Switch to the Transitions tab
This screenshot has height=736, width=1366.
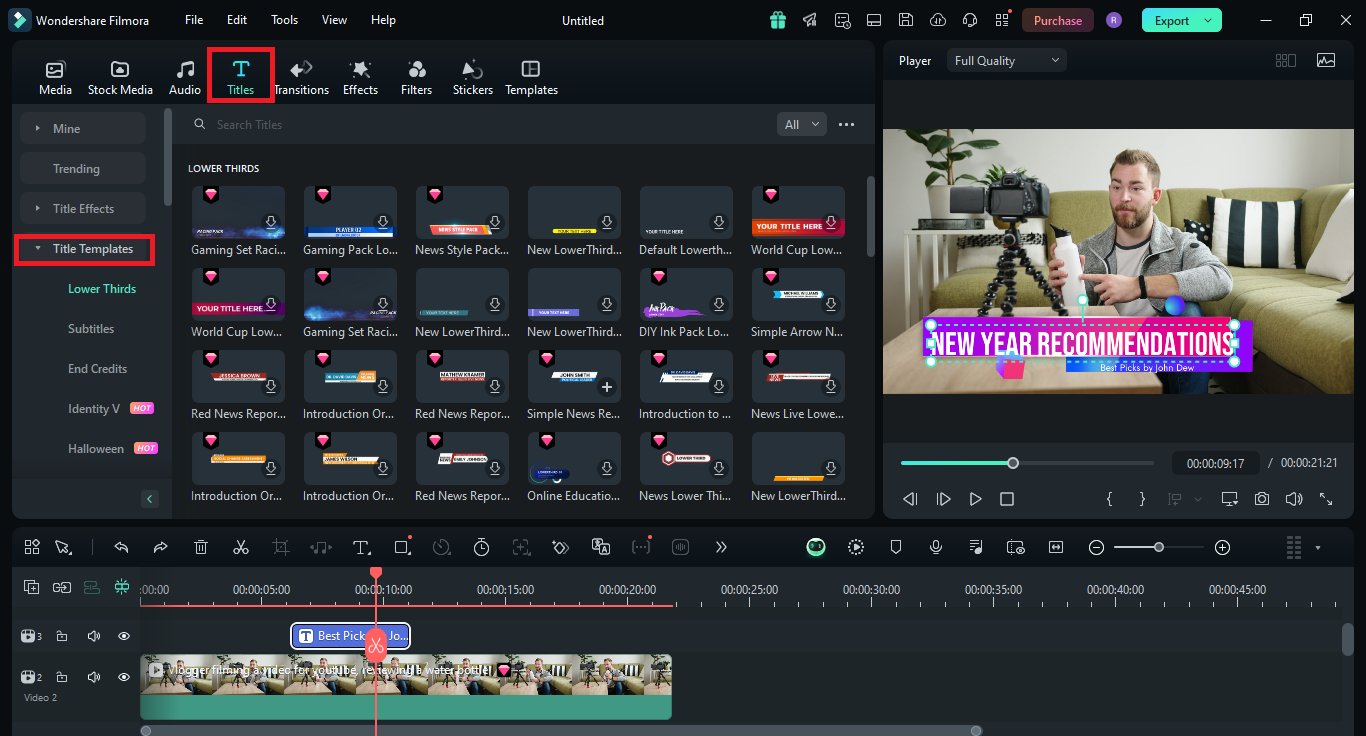pos(301,78)
